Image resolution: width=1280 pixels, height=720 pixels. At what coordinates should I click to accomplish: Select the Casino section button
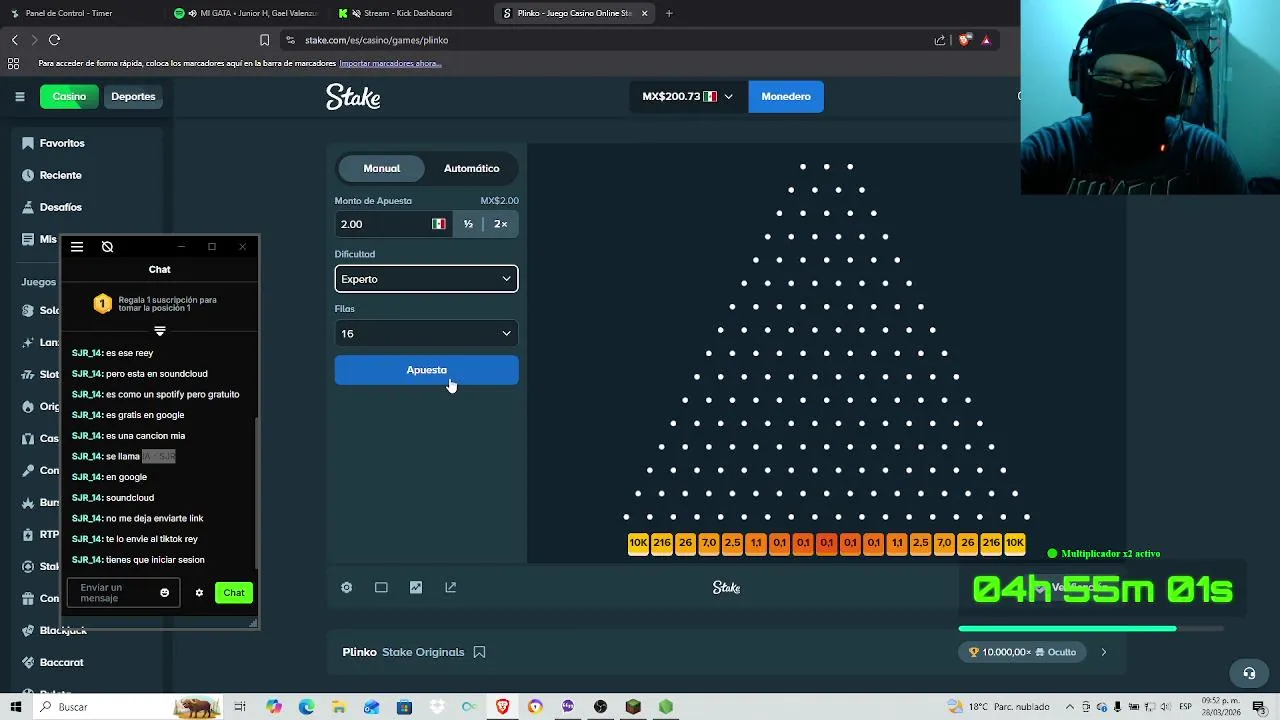point(69,96)
